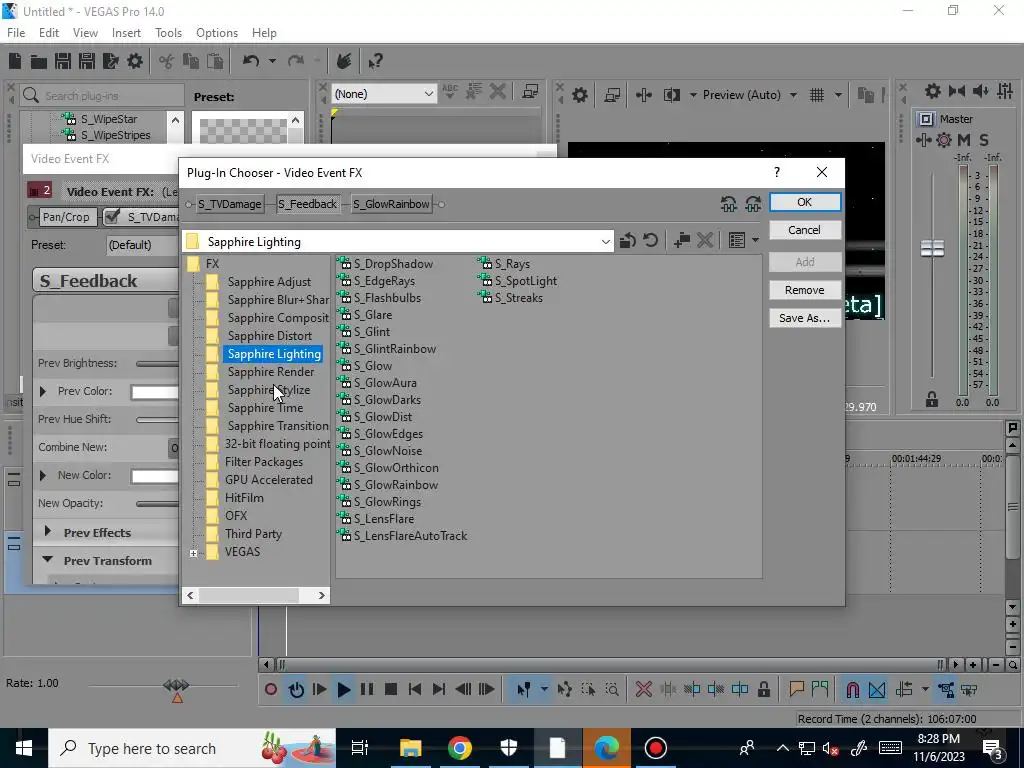Image resolution: width=1024 pixels, height=768 pixels.
Task: Select the Sapphire Stylize folder
Action: click(269, 390)
